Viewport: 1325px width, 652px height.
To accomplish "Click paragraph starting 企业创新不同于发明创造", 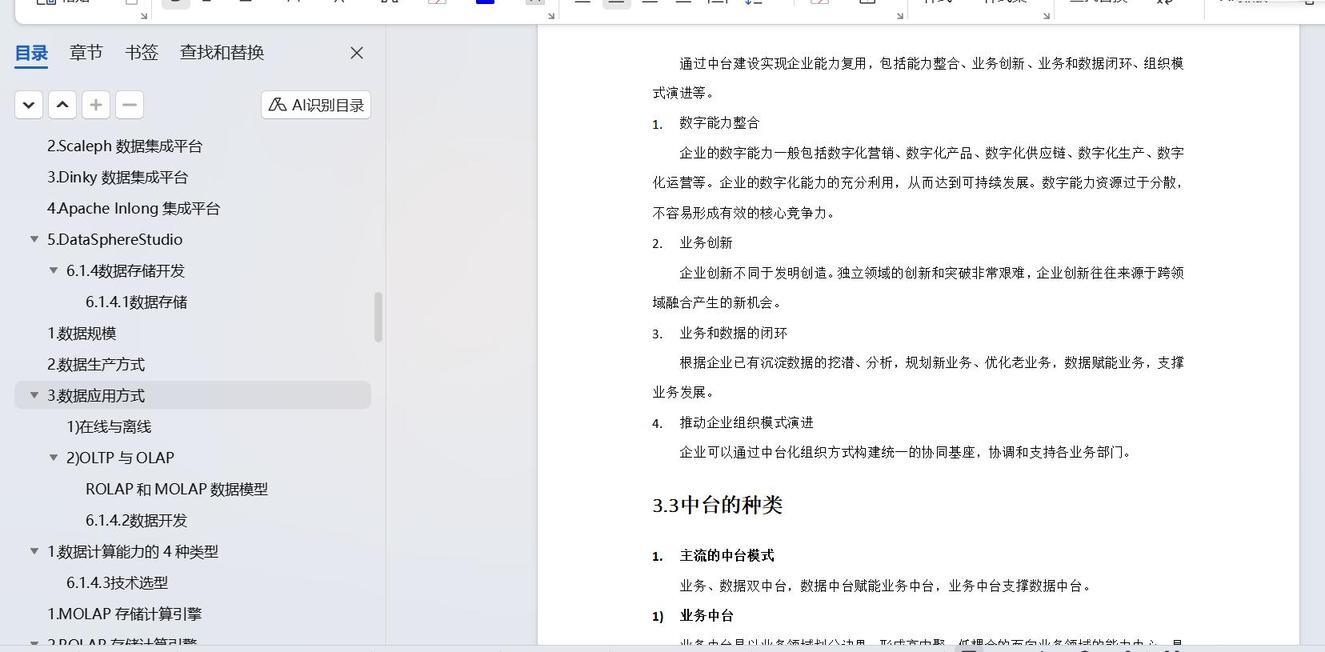I will [918, 287].
